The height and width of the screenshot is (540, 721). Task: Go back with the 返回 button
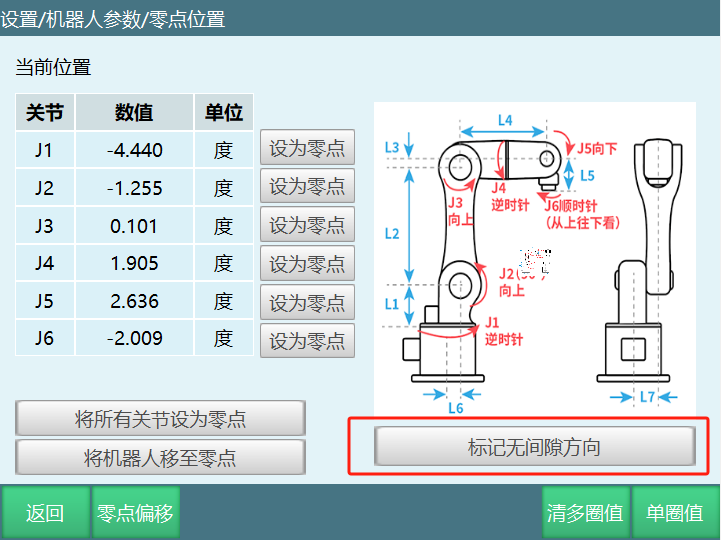point(44,513)
